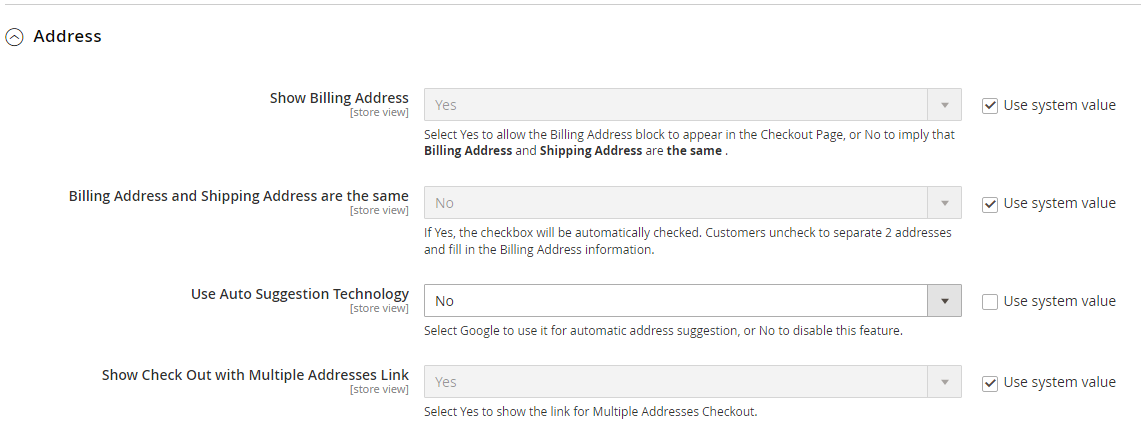Uncheck system value checkbox for Show Billing Address
The image size is (1141, 437).
(x=990, y=105)
